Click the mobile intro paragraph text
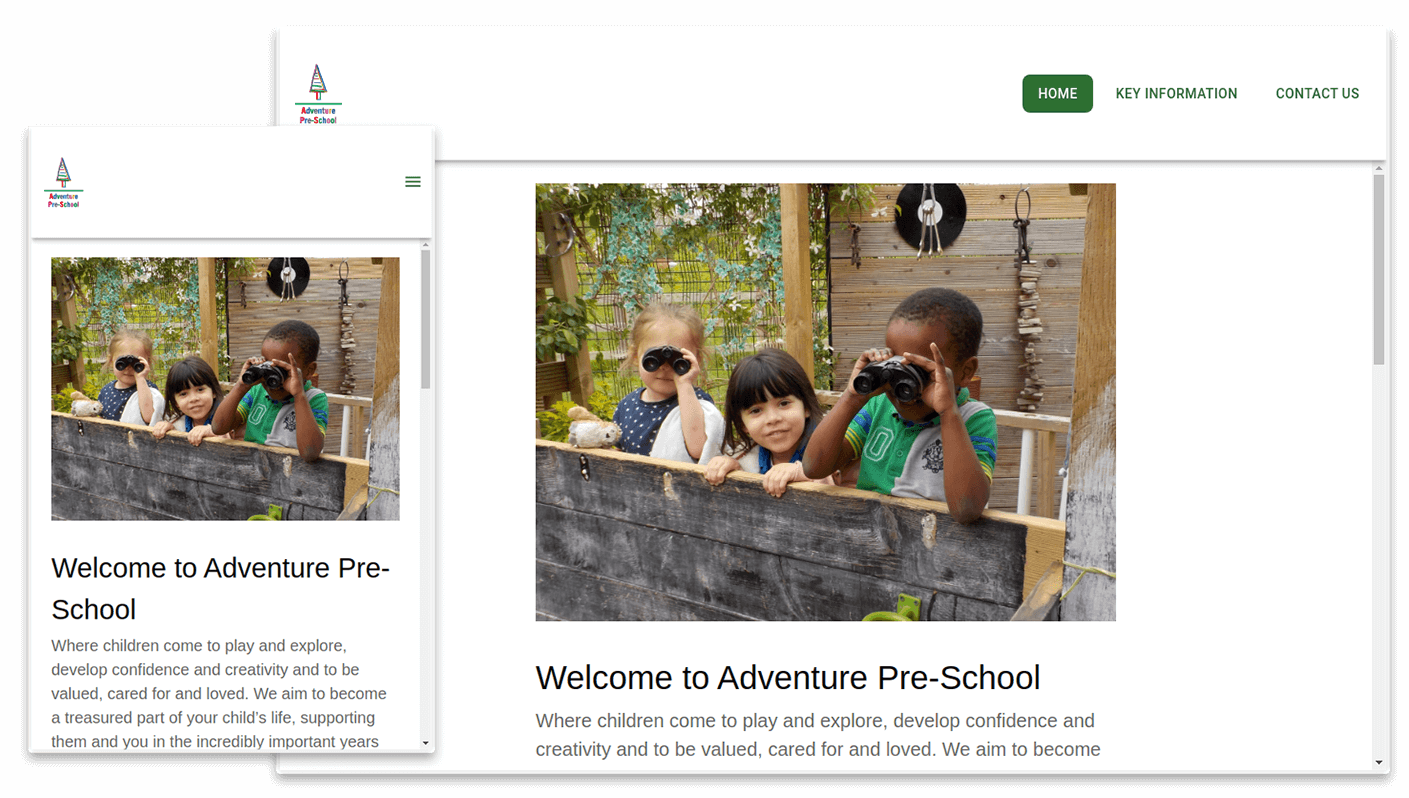1409x798 pixels. [219, 694]
